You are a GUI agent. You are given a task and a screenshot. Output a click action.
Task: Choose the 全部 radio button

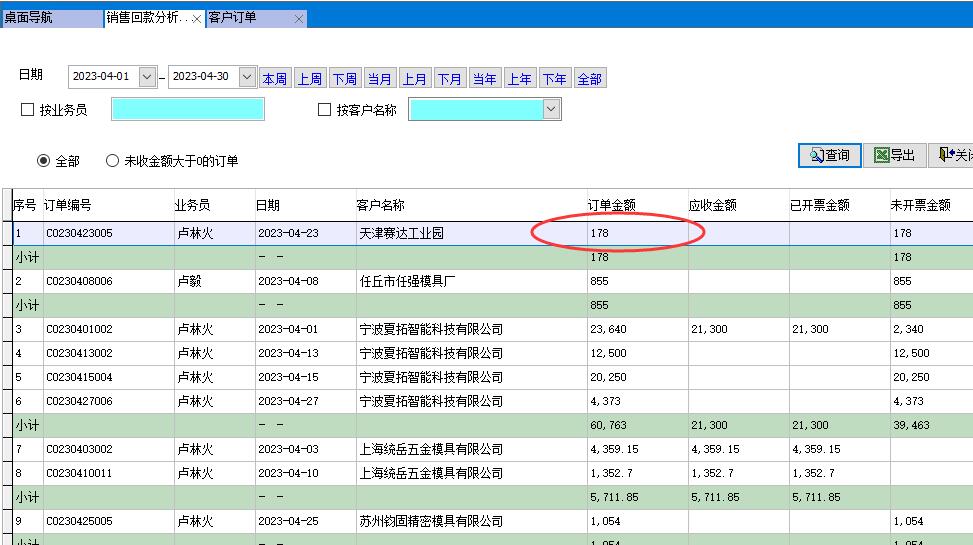coord(43,161)
